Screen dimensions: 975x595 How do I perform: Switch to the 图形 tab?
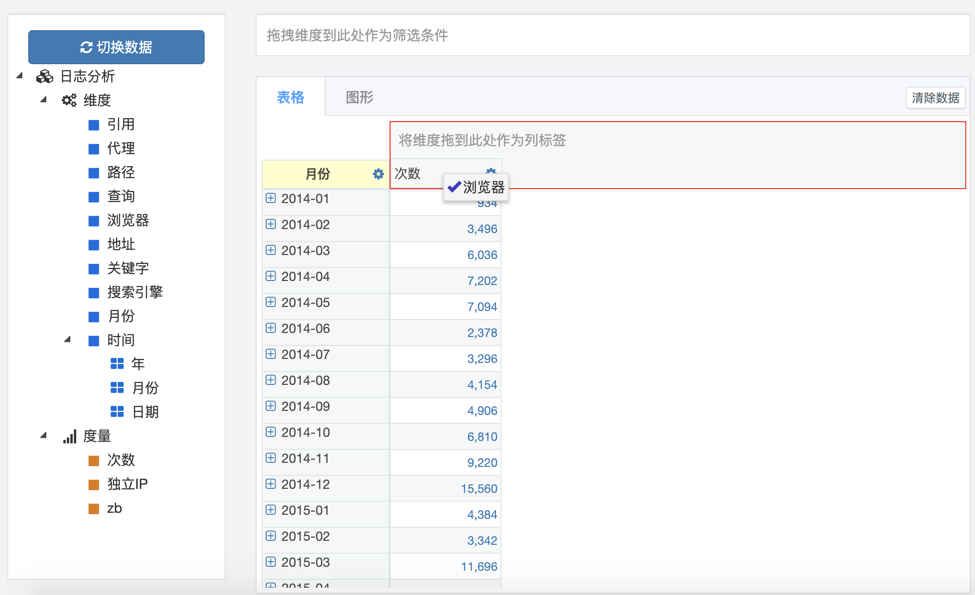coord(359,98)
